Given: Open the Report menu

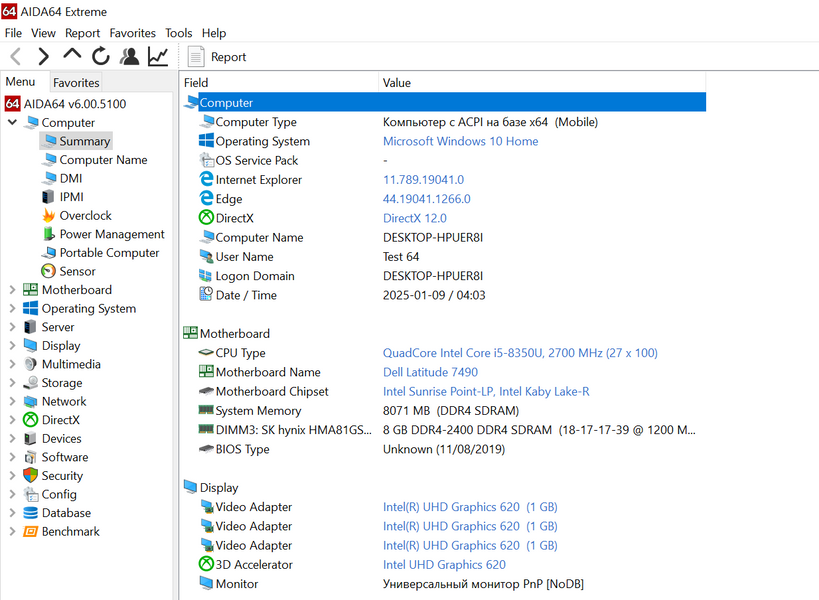Looking at the screenshot, I should point(83,33).
